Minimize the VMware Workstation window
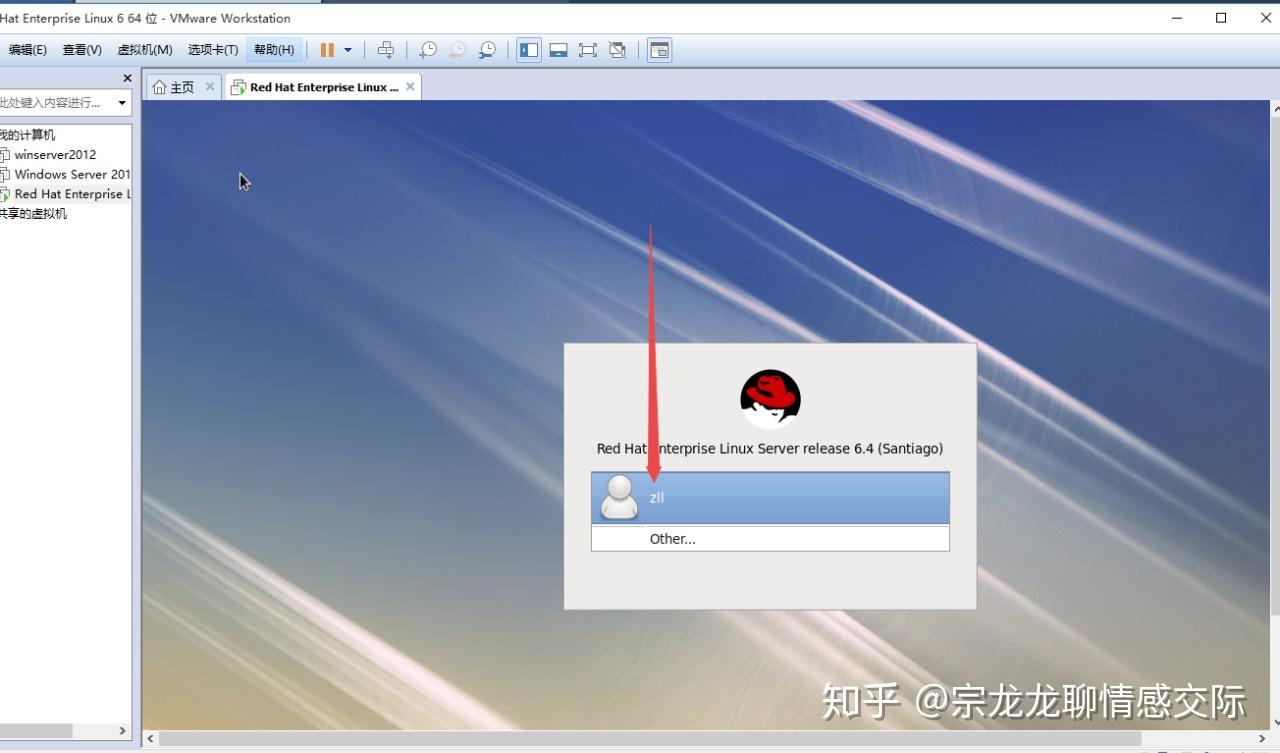Image resolution: width=1280 pixels, height=753 pixels. tap(1176, 17)
